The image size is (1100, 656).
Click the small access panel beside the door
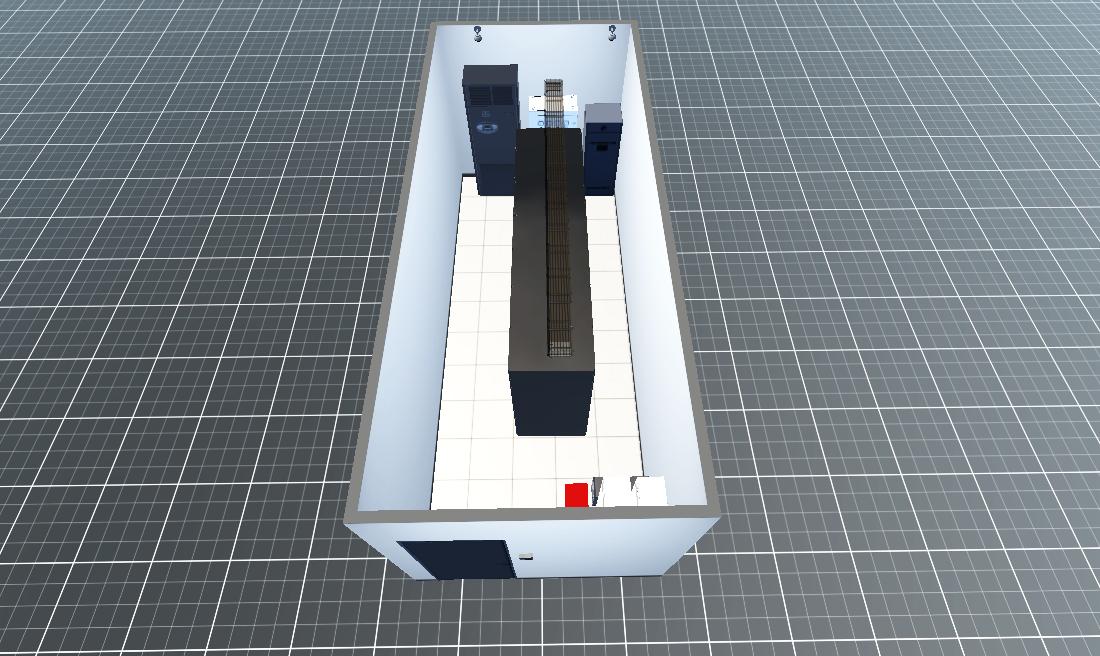tap(524, 555)
